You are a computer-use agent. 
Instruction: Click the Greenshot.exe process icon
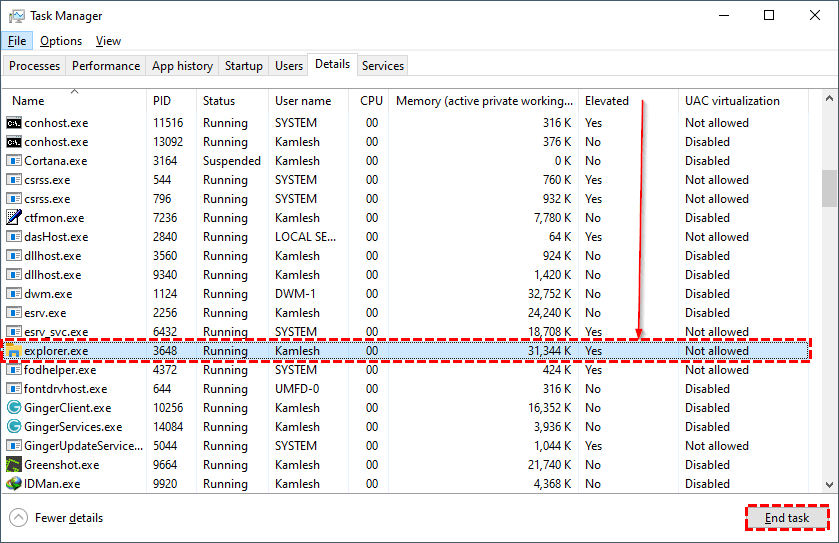coord(14,465)
